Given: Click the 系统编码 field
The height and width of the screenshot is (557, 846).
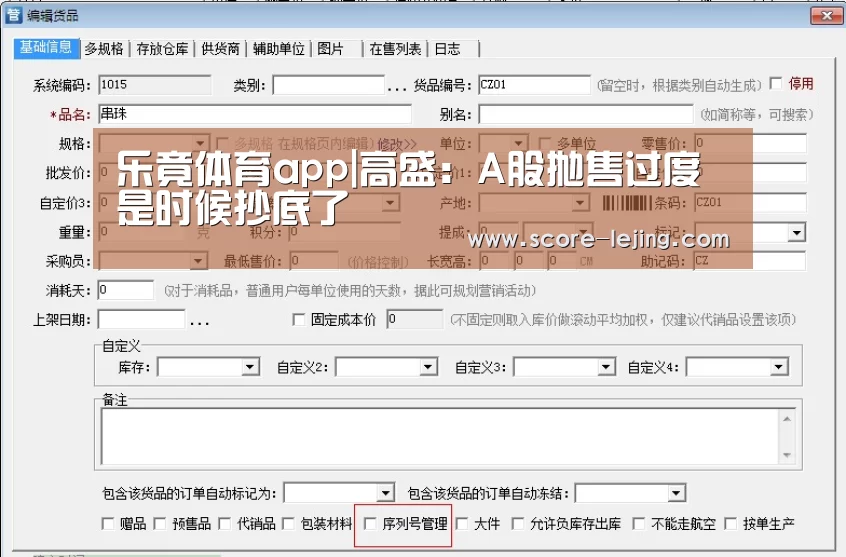Looking at the screenshot, I should (x=155, y=85).
